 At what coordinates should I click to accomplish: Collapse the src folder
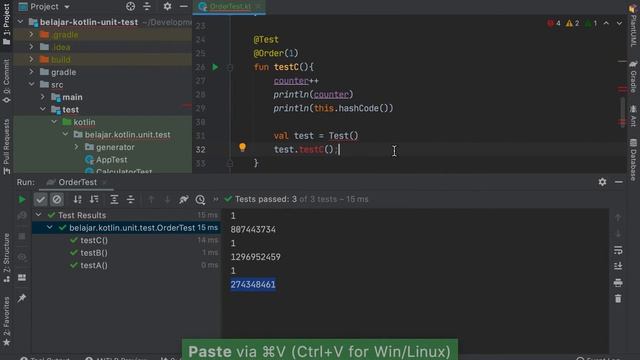click(31, 84)
